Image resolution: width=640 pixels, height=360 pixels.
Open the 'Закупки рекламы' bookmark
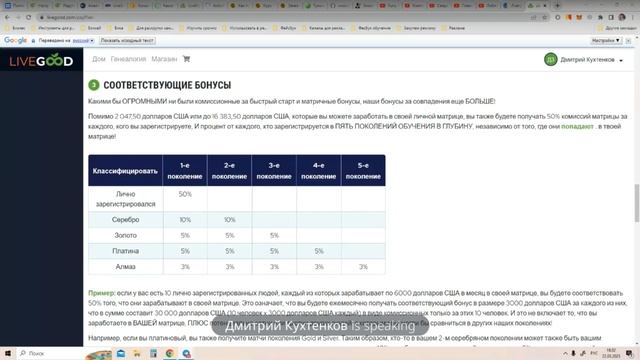[x=416, y=28]
